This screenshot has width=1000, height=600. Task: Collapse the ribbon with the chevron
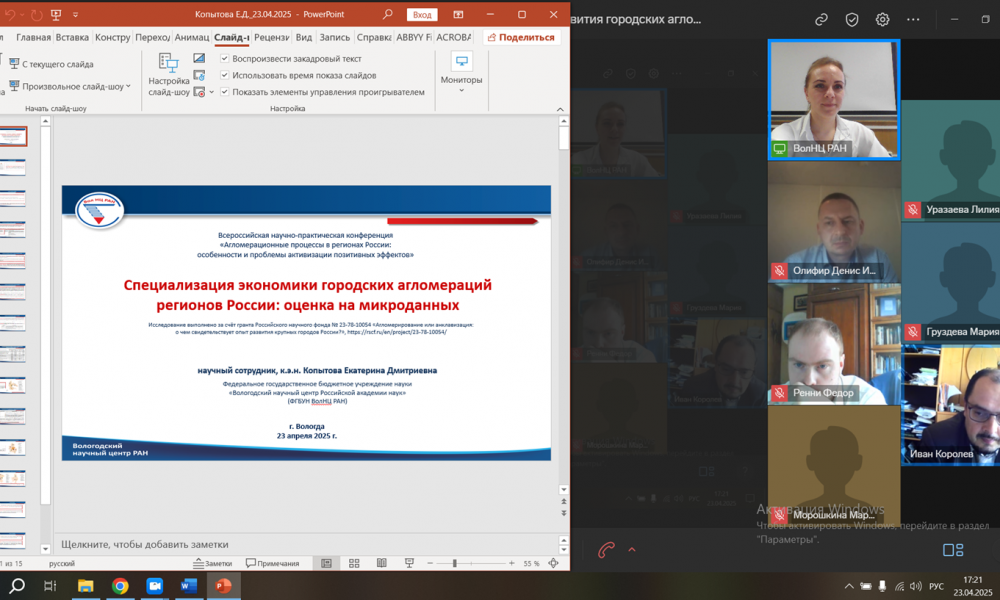(x=560, y=109)
